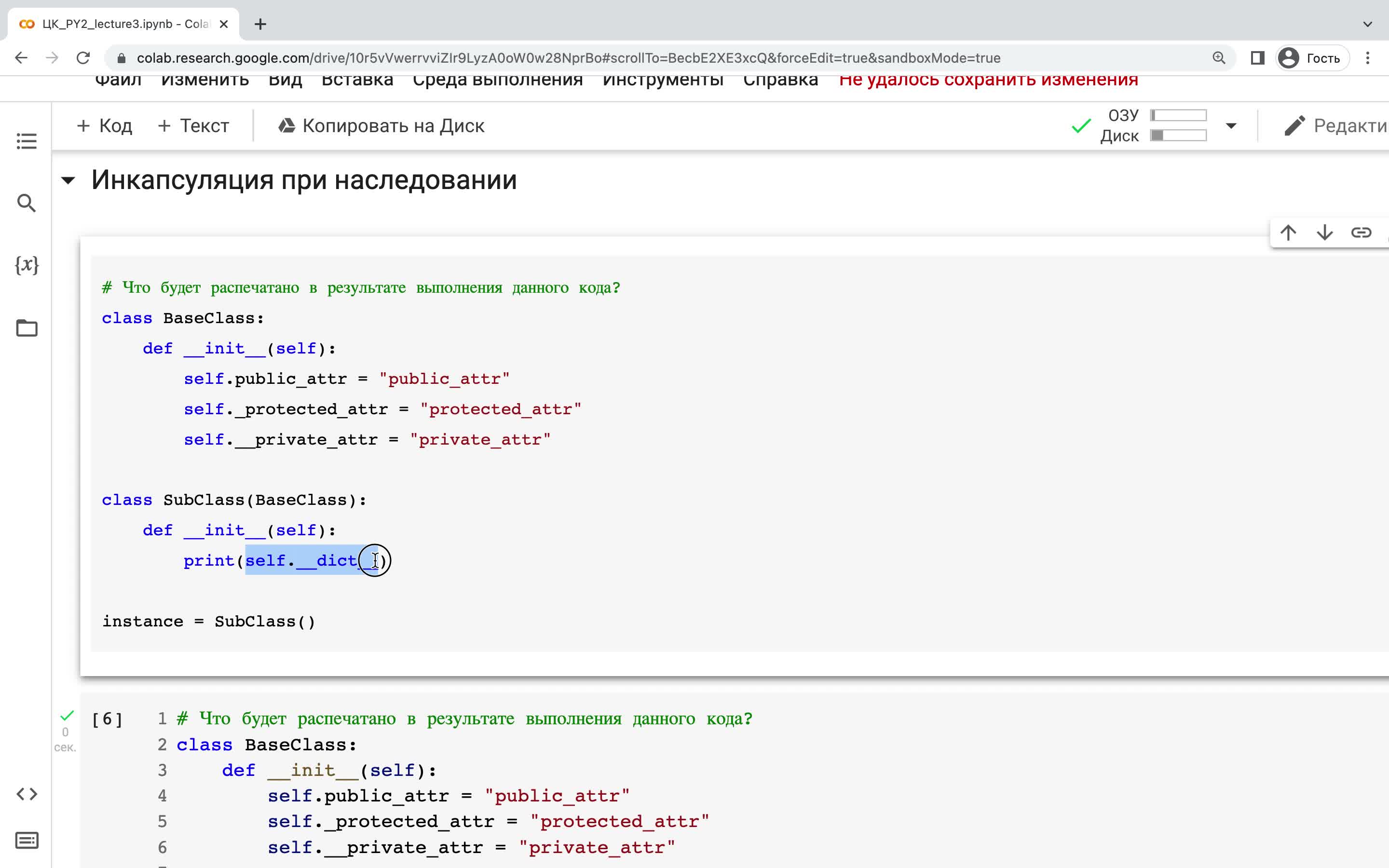1389x868 pixels.
Task: Open the search and replace sidebar icon
Action: coord(27,203)
